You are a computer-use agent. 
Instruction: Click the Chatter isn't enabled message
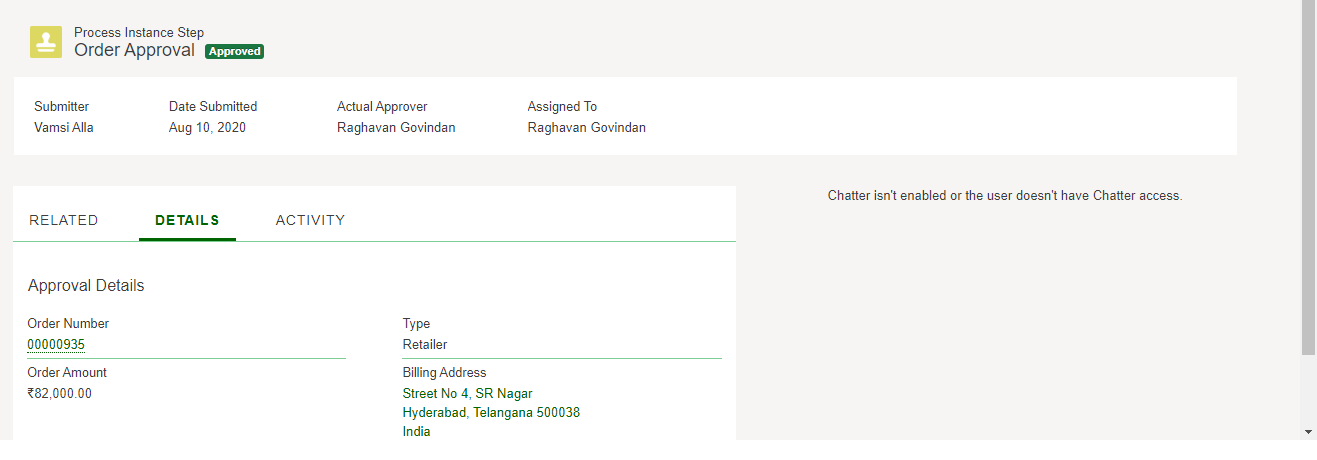coord(1005,196)
